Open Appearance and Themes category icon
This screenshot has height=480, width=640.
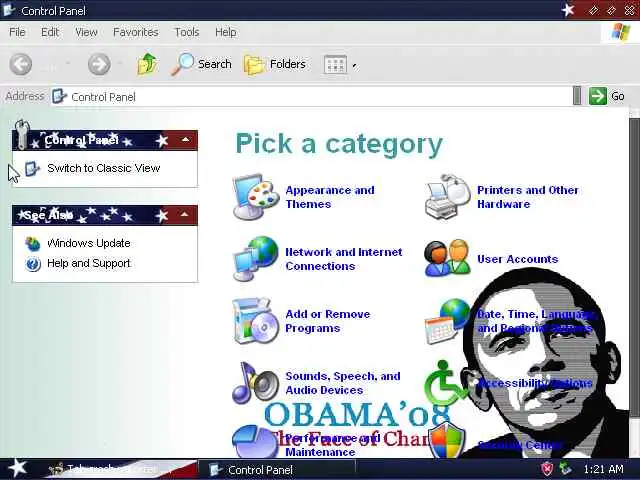pyautogui.click(x=256, y=197)
